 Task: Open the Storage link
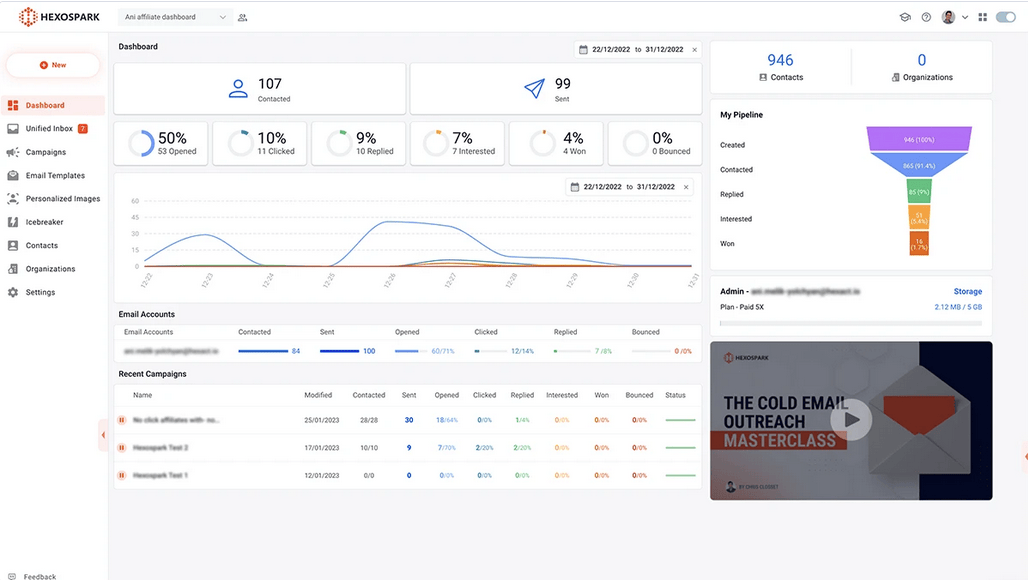(x=968, y=291)
